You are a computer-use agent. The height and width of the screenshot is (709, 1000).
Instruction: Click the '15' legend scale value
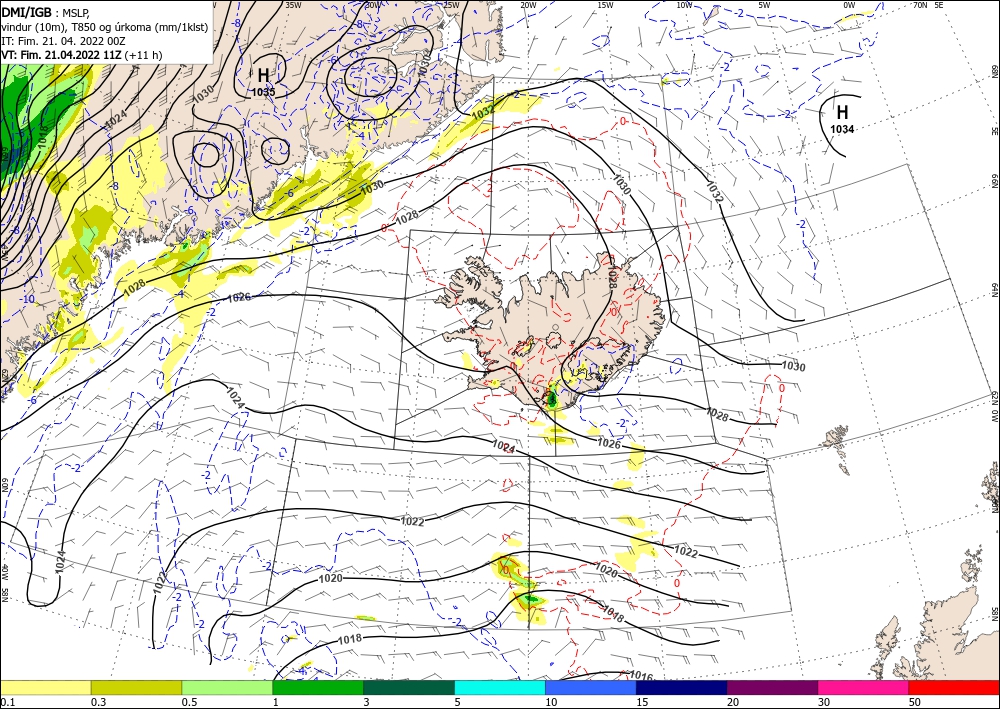pos(642,702)
